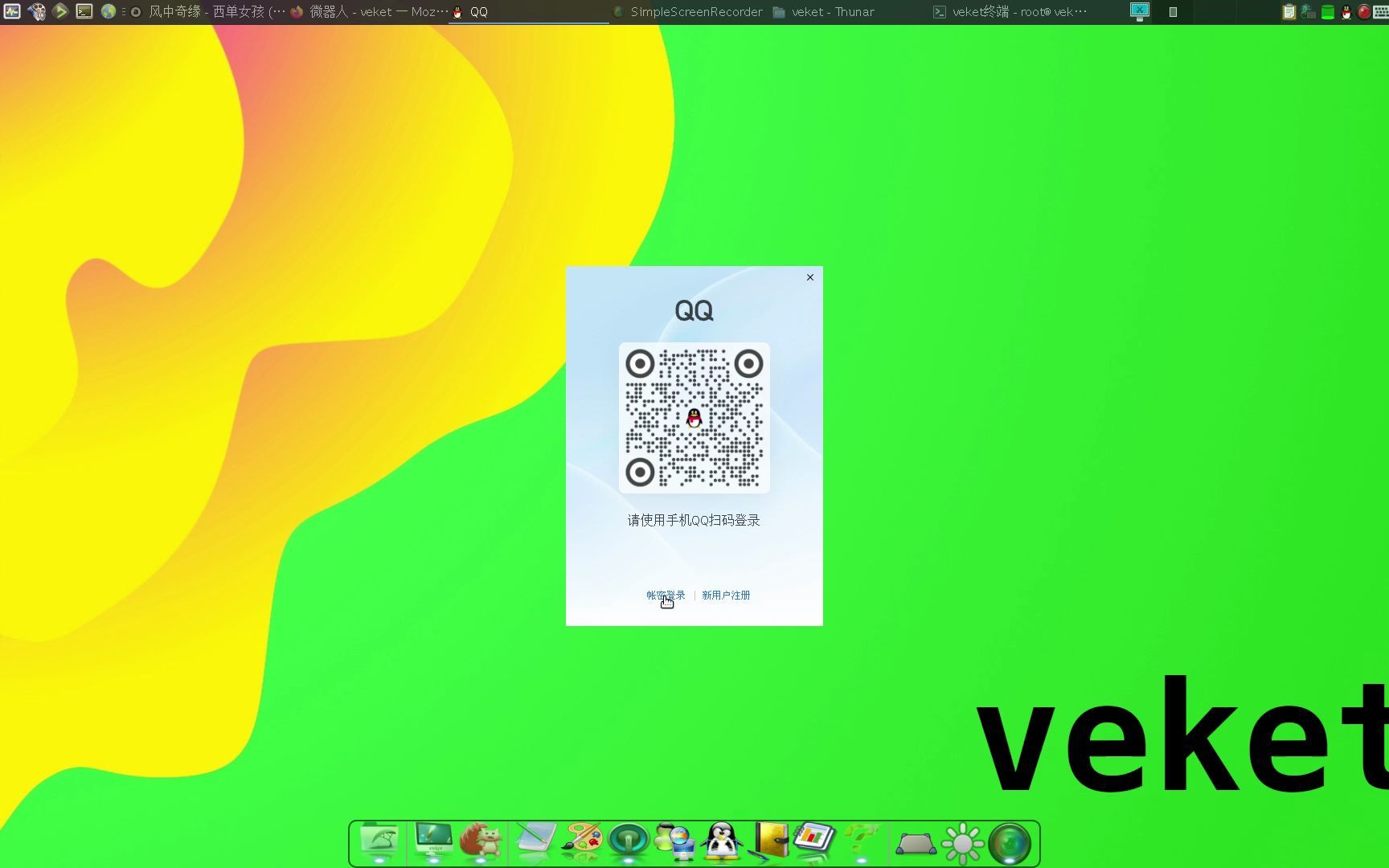Open the network connection tray icon
The height and width of the screenshot is (868, 1389).
[x=1308, y=12]
